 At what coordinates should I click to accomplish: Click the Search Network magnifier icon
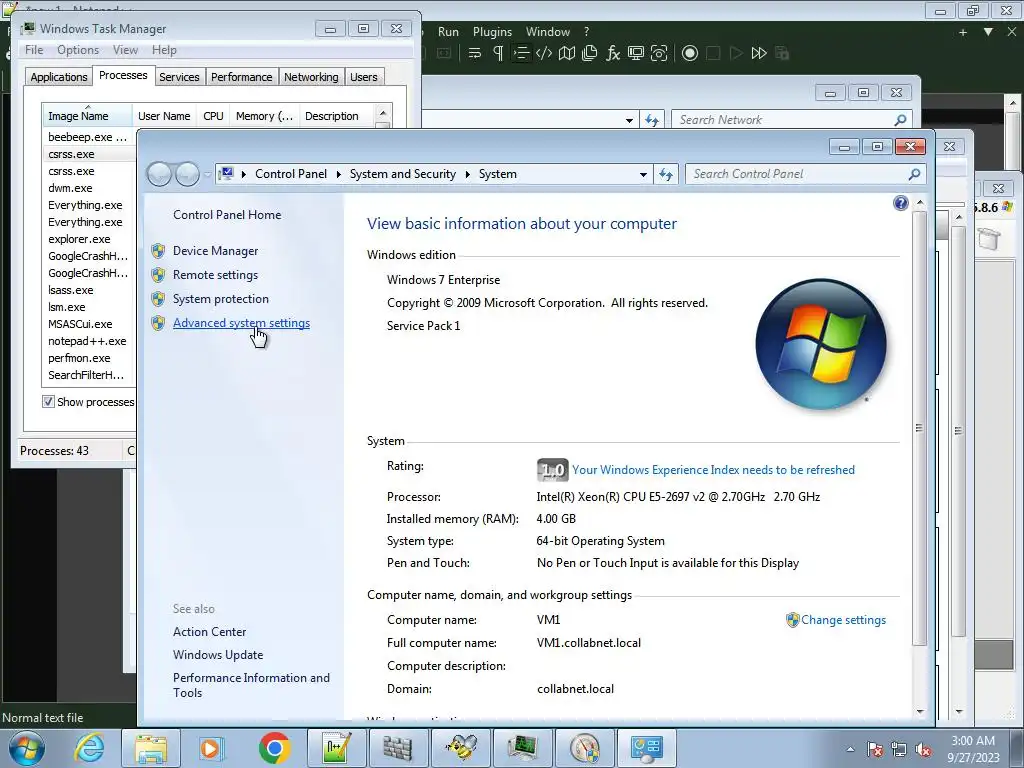[x=900, y=120]
